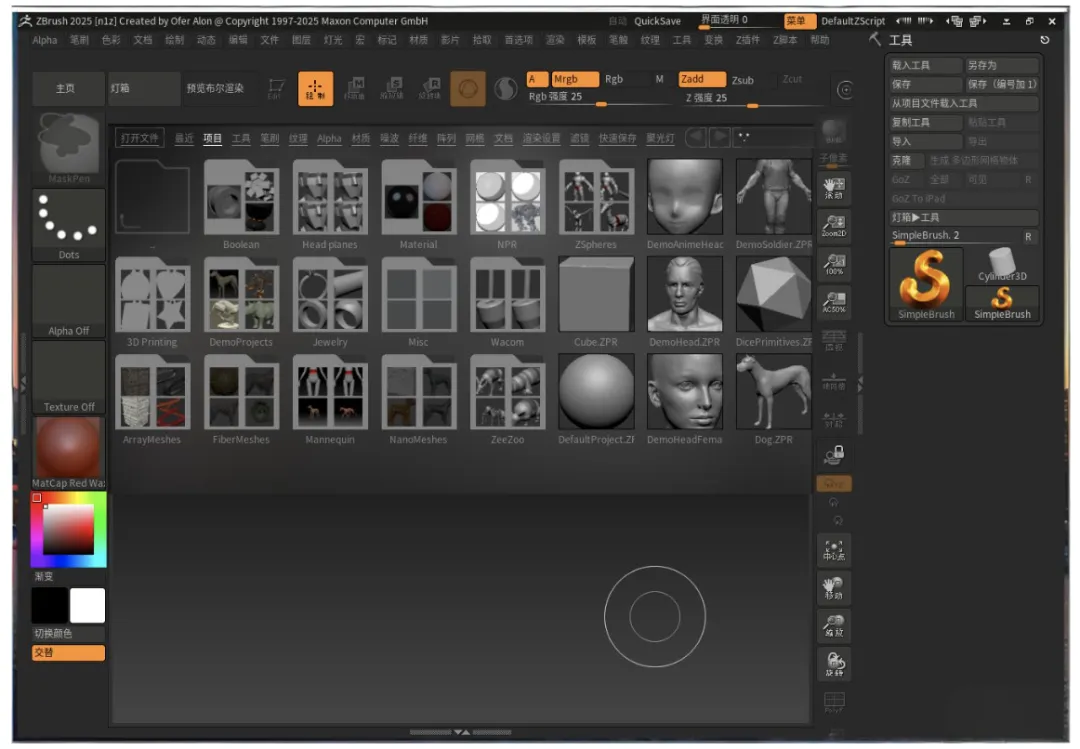
Task: Open the sculptris-style half sphere icon
Action: click(506, 89)
